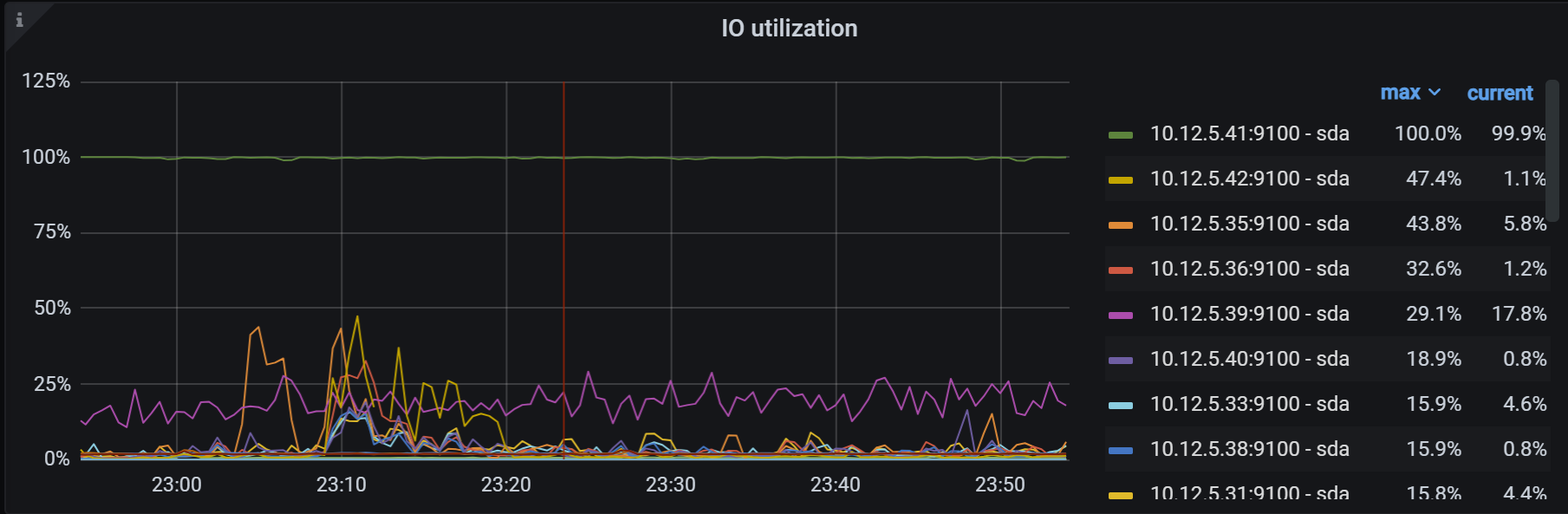
Task: Sort legend by the current column
Action: click(x=1500, y=93)
